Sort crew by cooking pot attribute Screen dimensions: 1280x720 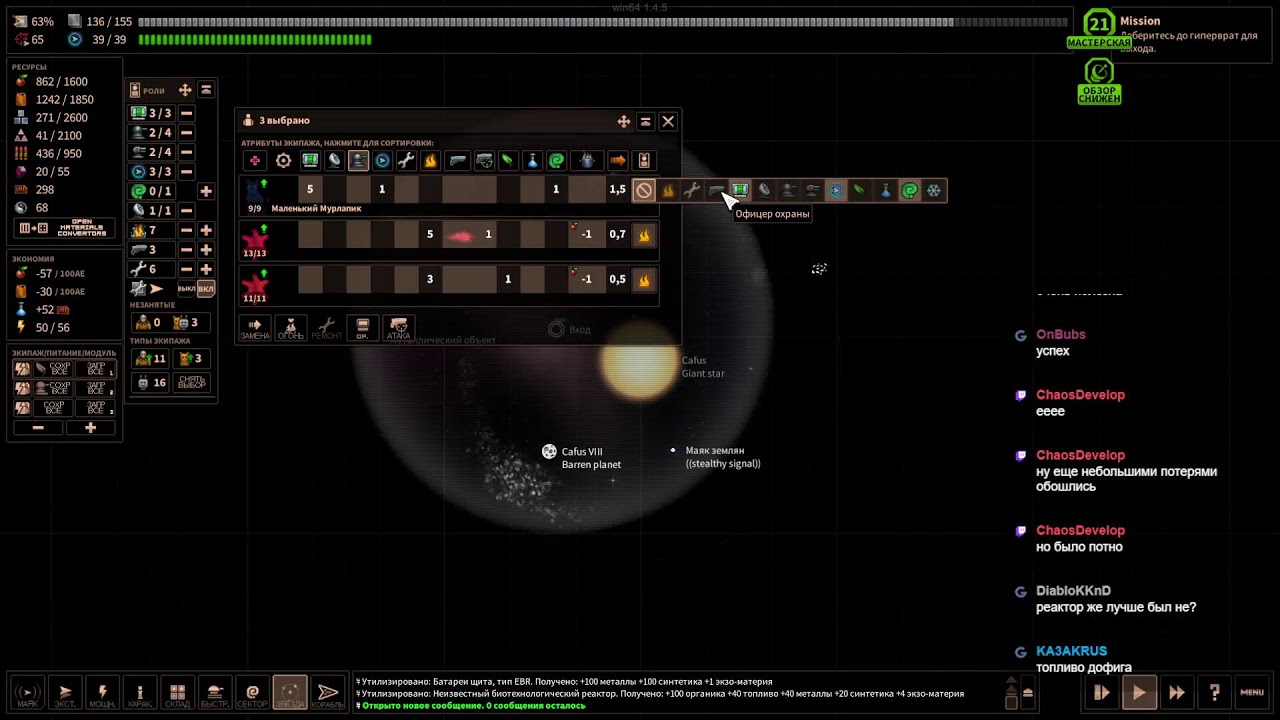[588, 160]
